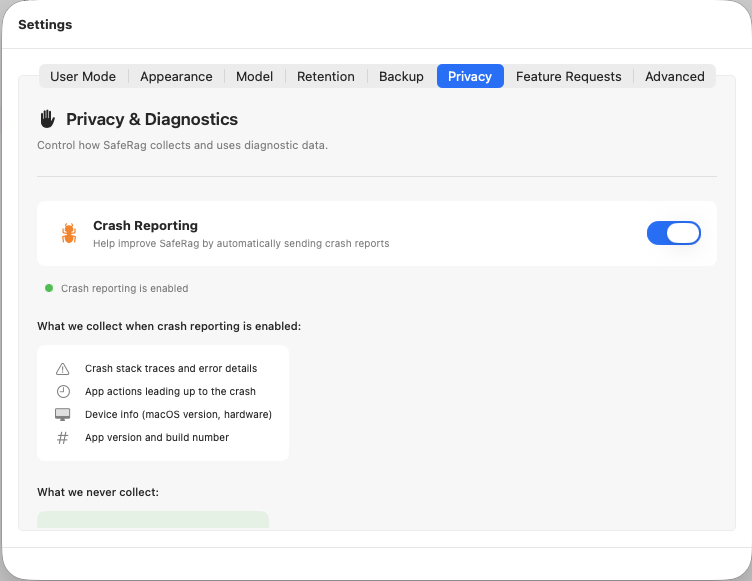Click 'Crash stack traces and error details'
This screenshot has height=581, width=752.
click(171, 368)
